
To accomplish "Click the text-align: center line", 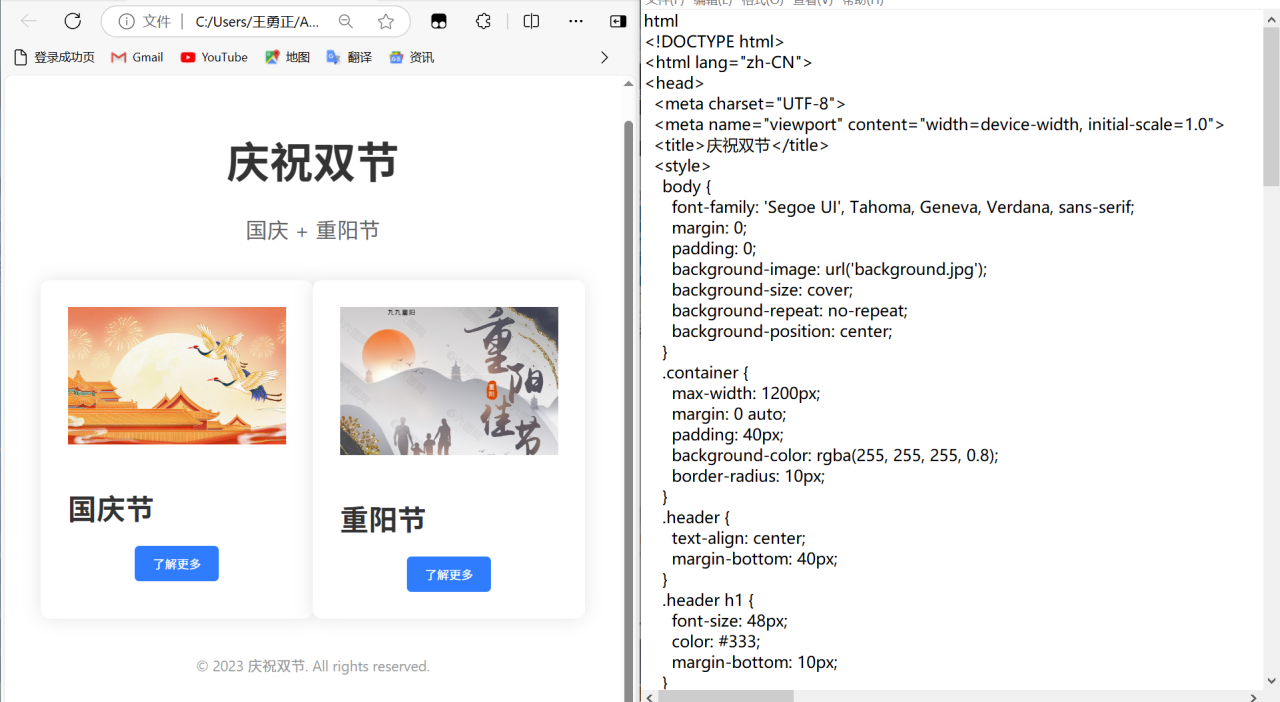I will (x=738, y=538).
